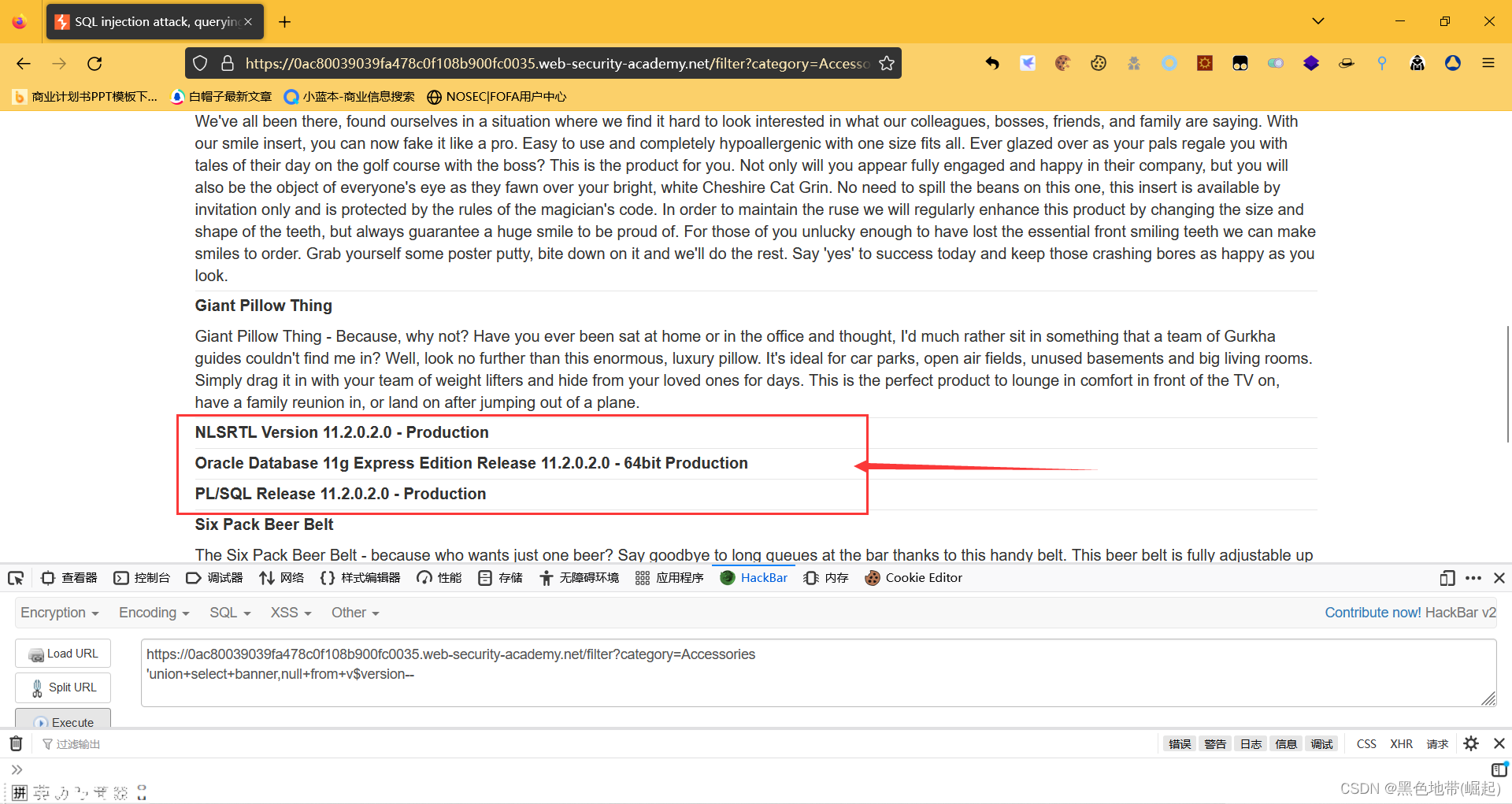Toggle the 警告 (warnings) console filter
Screen dimensions: 1512x804
(1215, 744)
